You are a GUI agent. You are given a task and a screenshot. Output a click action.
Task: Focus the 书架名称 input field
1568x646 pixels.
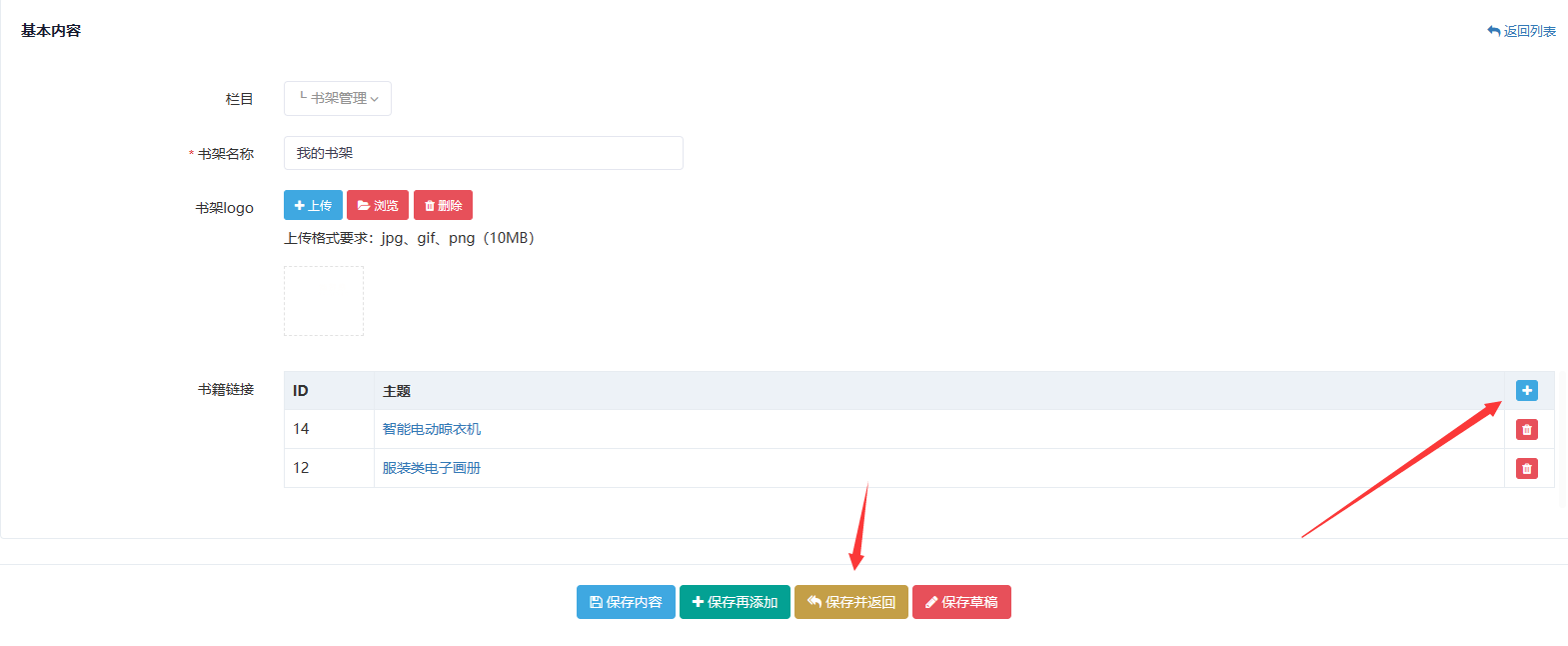[x=484, y=153]
